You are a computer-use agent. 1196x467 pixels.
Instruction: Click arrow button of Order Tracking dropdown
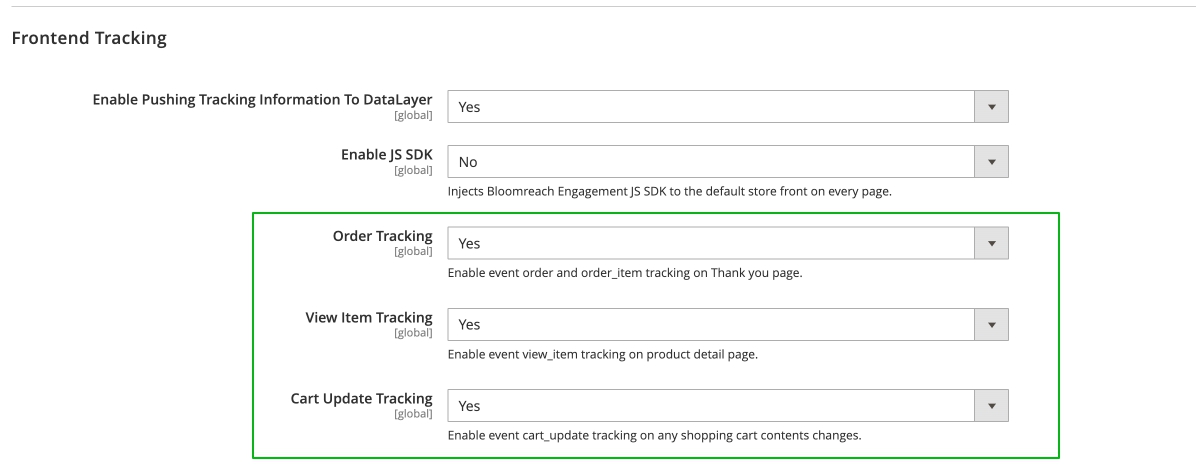(991, 243)
